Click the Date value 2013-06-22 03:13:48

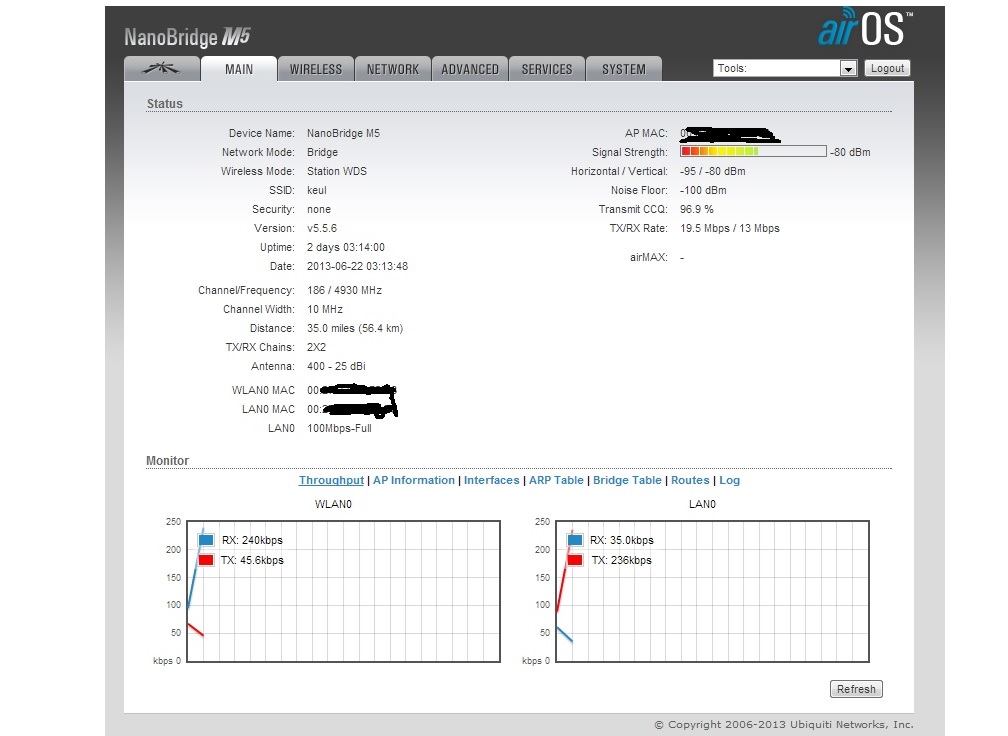coord(357,266)
